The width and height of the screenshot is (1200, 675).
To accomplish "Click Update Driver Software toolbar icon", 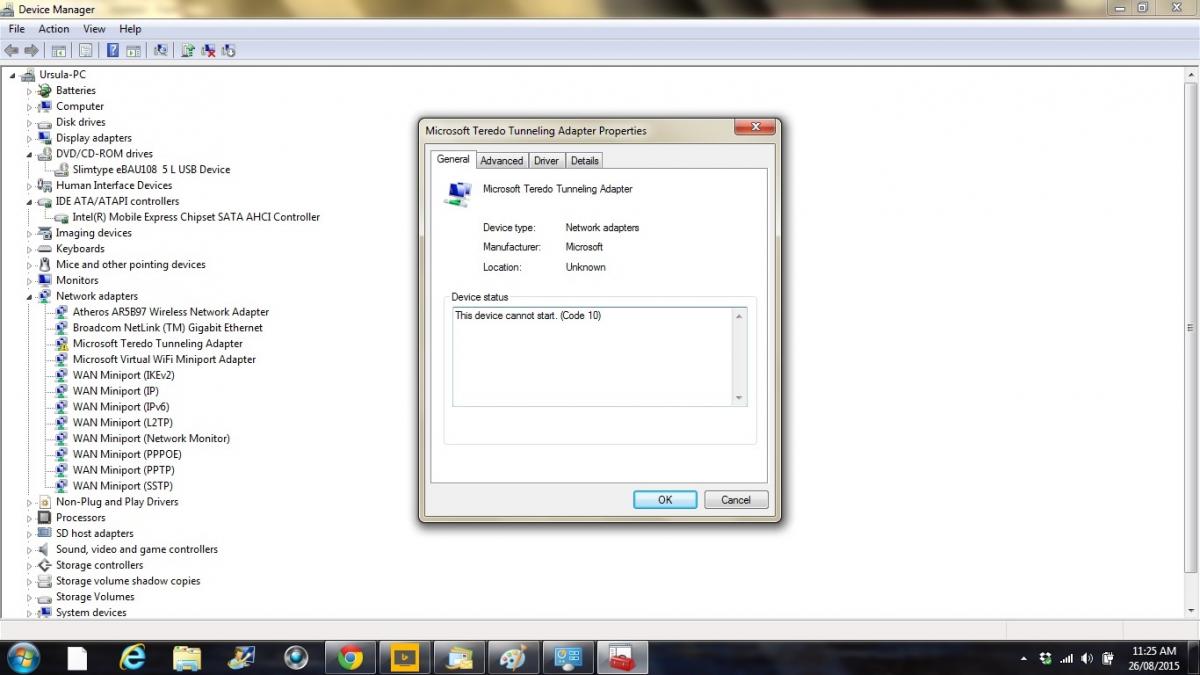I will (187, 50).
